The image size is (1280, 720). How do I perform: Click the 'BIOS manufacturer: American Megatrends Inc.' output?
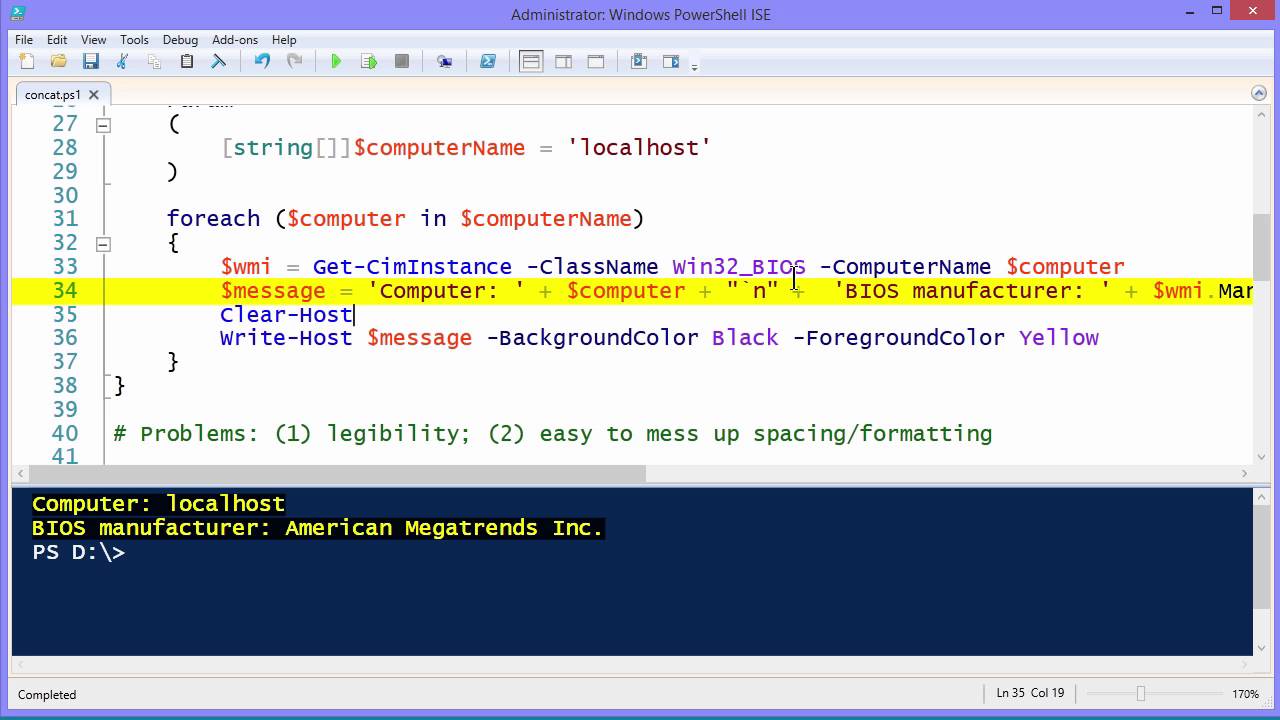(x=318, y=528)
